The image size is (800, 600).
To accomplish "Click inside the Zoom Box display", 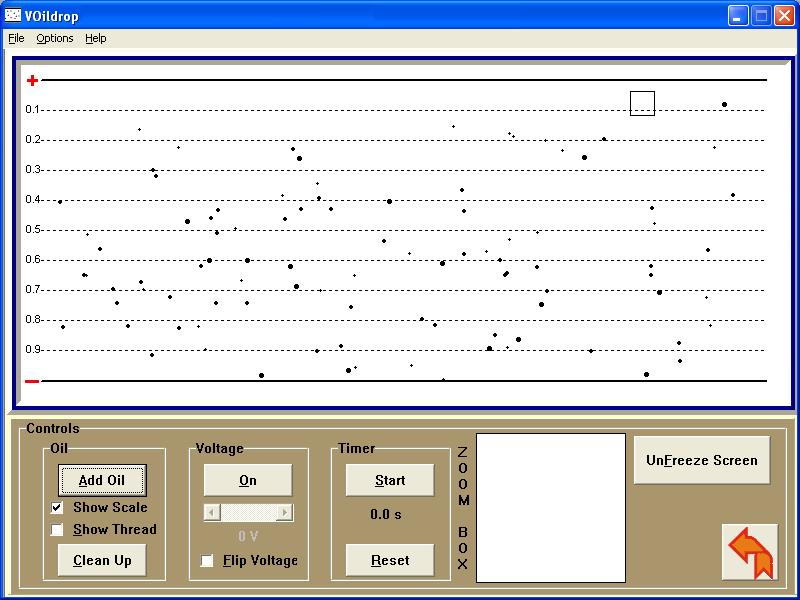I will tap(551, 508).
